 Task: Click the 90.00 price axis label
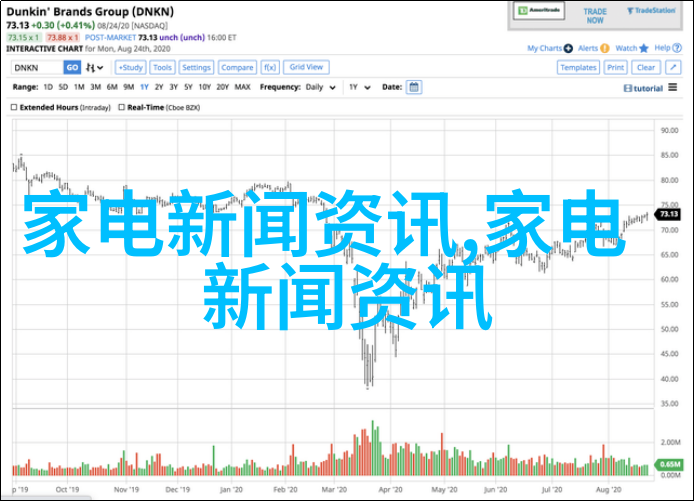669,130
